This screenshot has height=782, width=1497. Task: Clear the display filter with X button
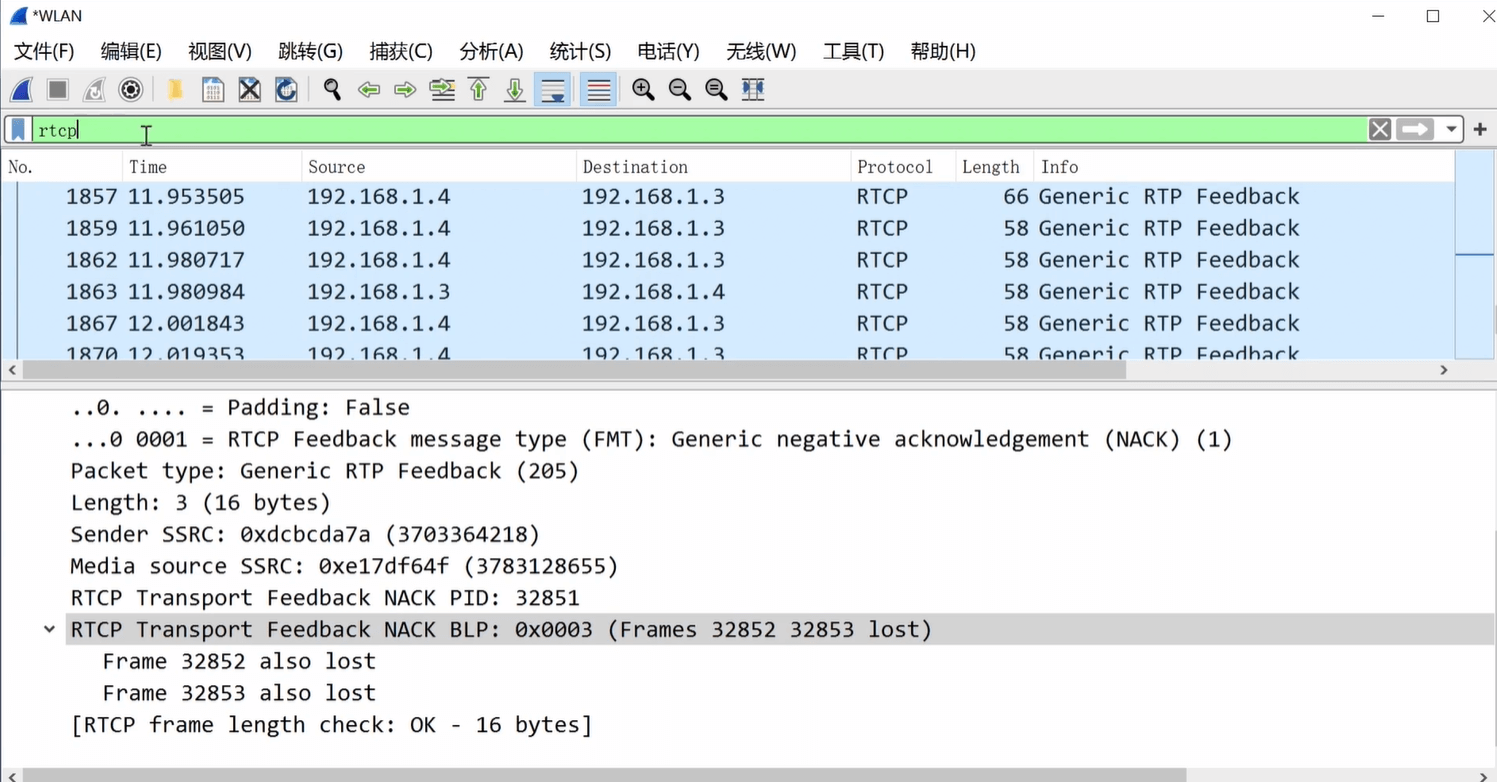(x=1380, y=130)
